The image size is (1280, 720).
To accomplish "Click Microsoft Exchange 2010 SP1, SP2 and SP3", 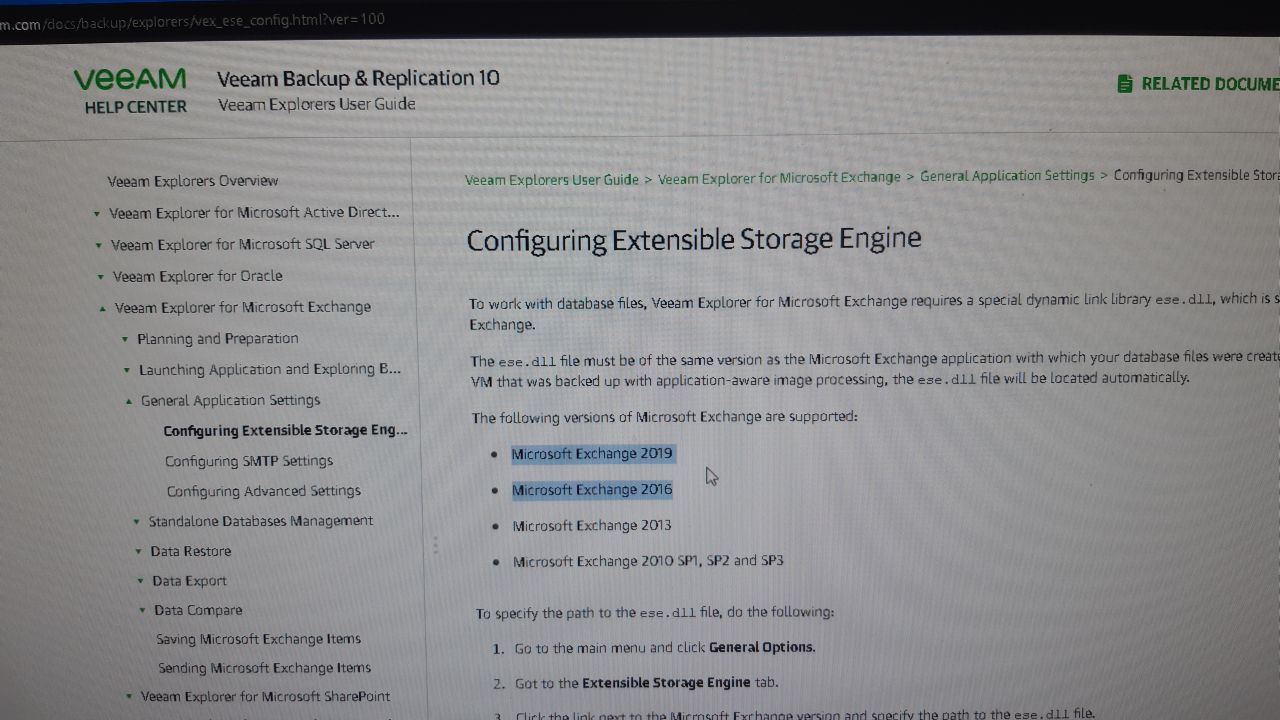I will click(648, 562).
